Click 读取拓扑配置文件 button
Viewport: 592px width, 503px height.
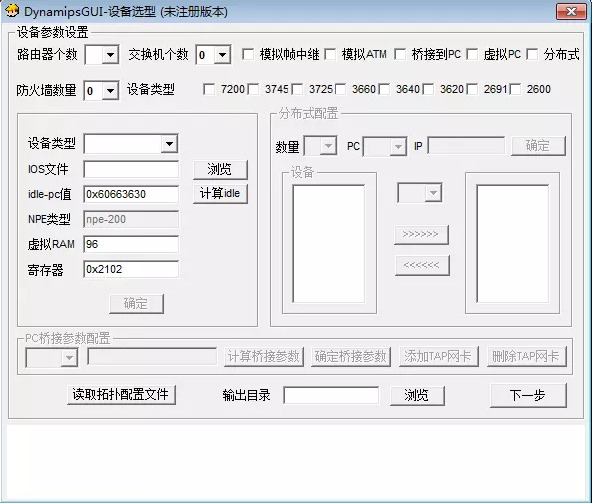[121, 395]
